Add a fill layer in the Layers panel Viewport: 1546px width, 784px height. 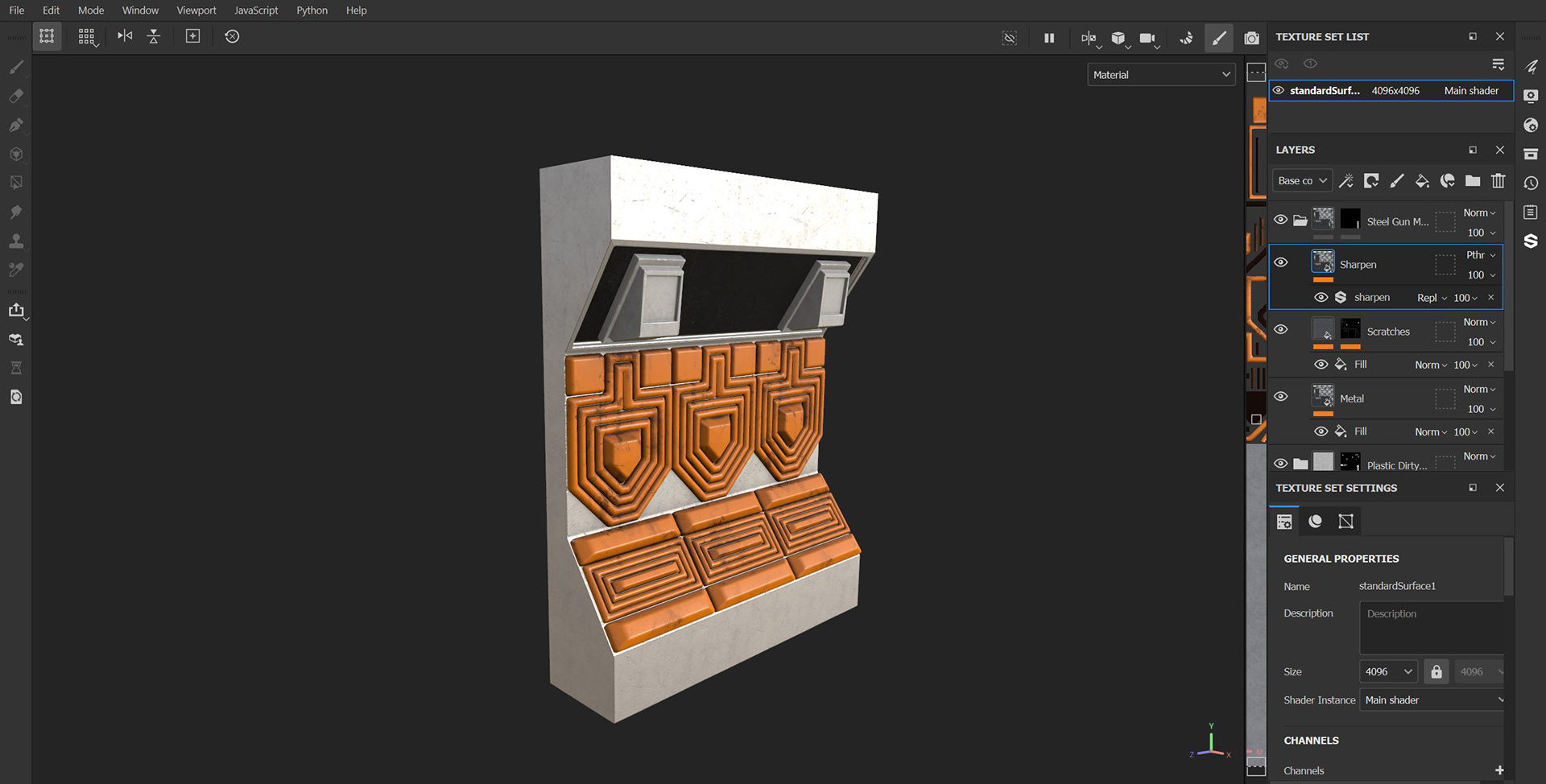click(x=1422, y=180)
